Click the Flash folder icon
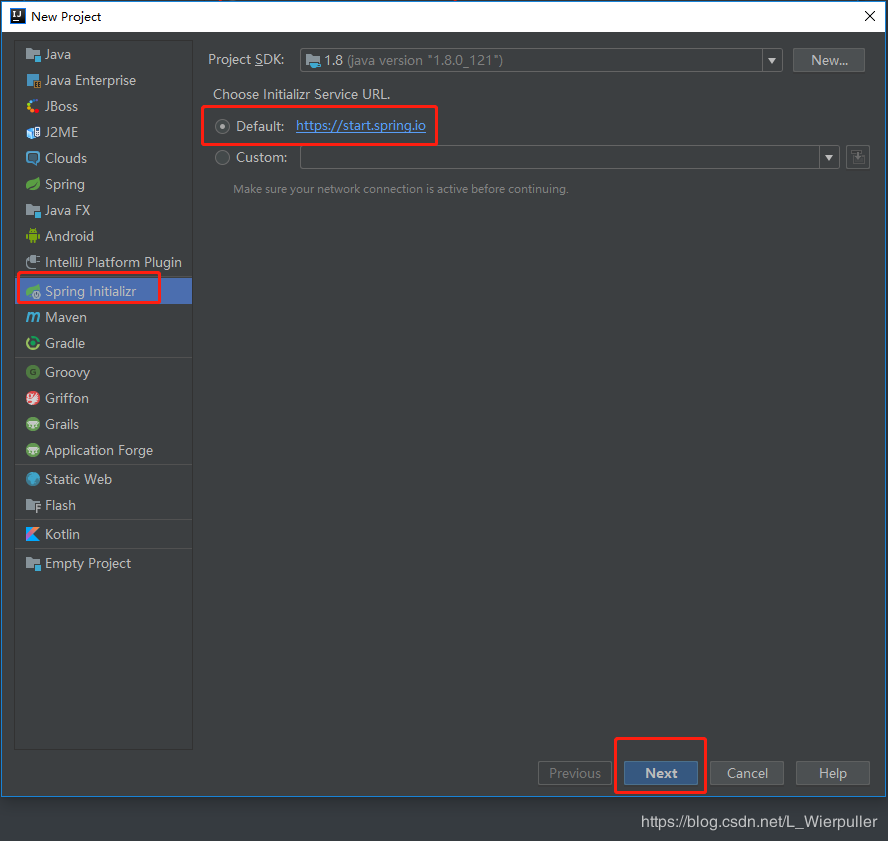Image resolution: width=888 pixels, height=841 pixels. coord(33,505)
